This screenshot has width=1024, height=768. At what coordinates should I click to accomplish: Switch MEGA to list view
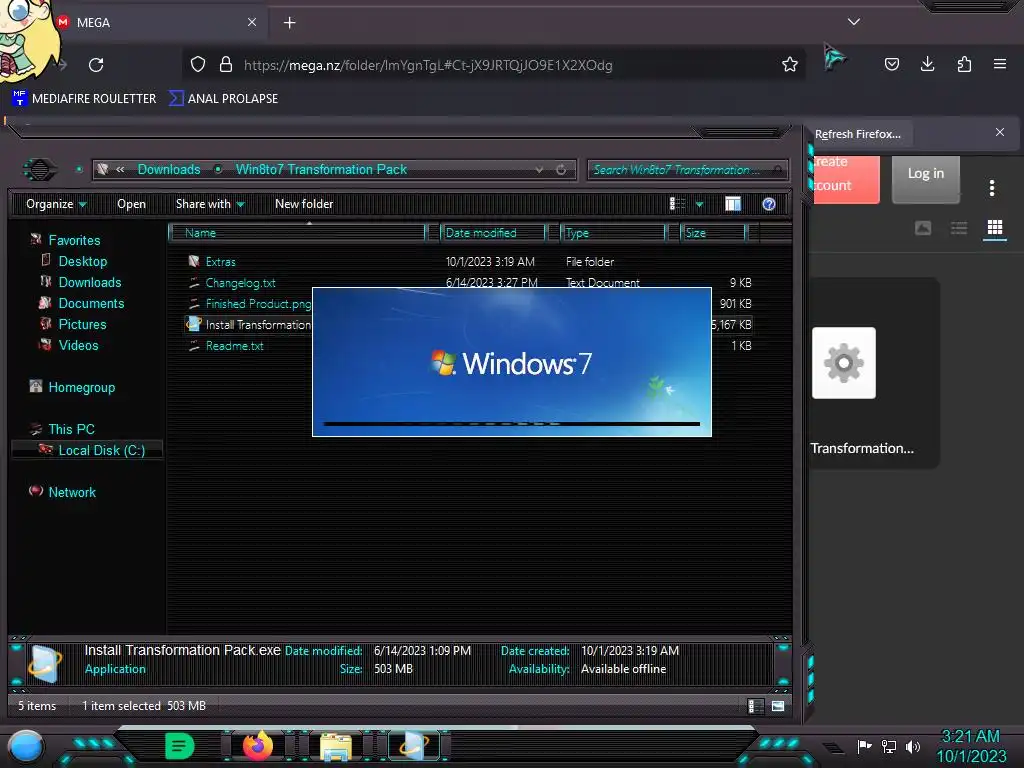click(959, 228)
